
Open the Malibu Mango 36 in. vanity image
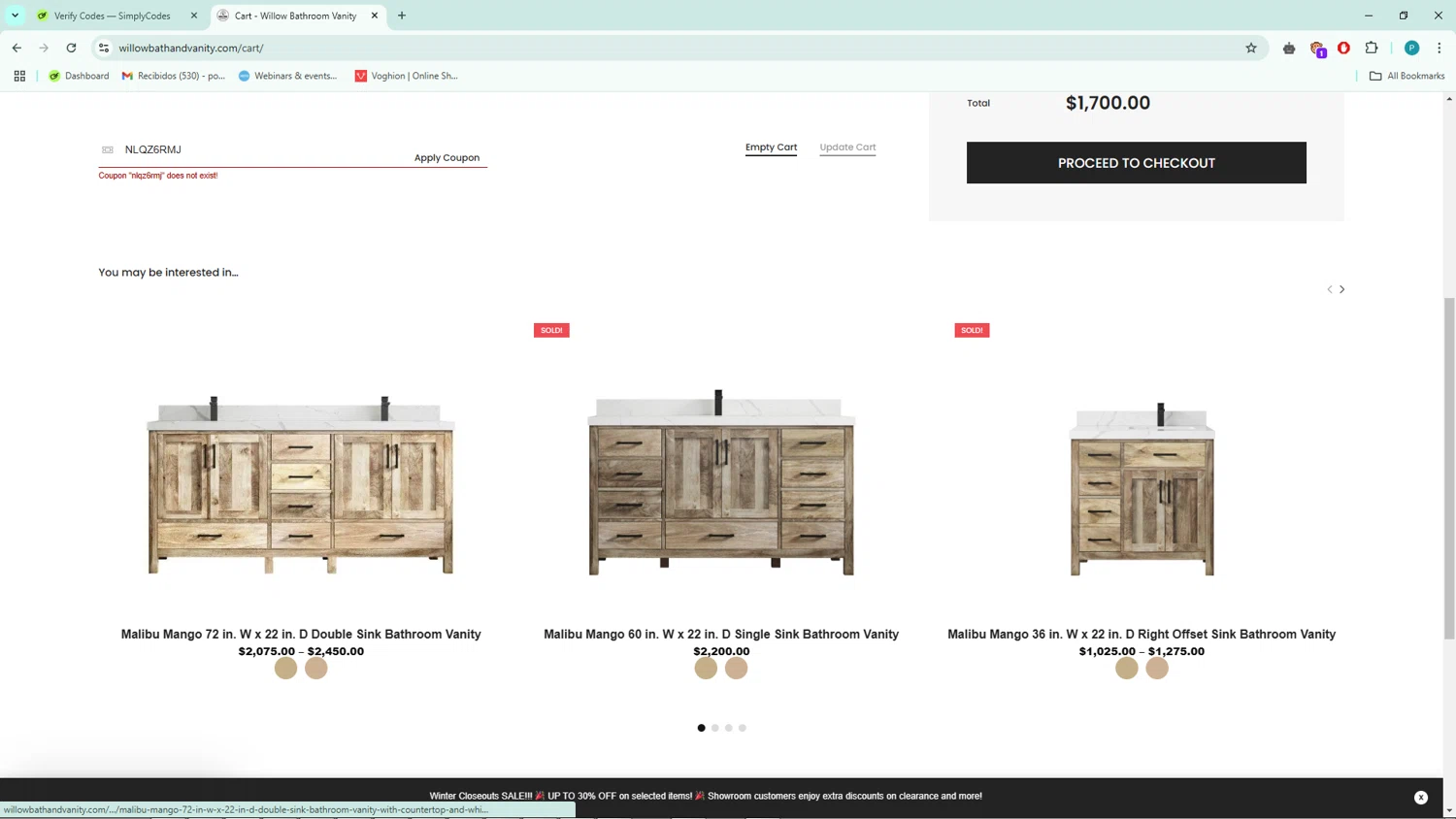coord(1142,488)
